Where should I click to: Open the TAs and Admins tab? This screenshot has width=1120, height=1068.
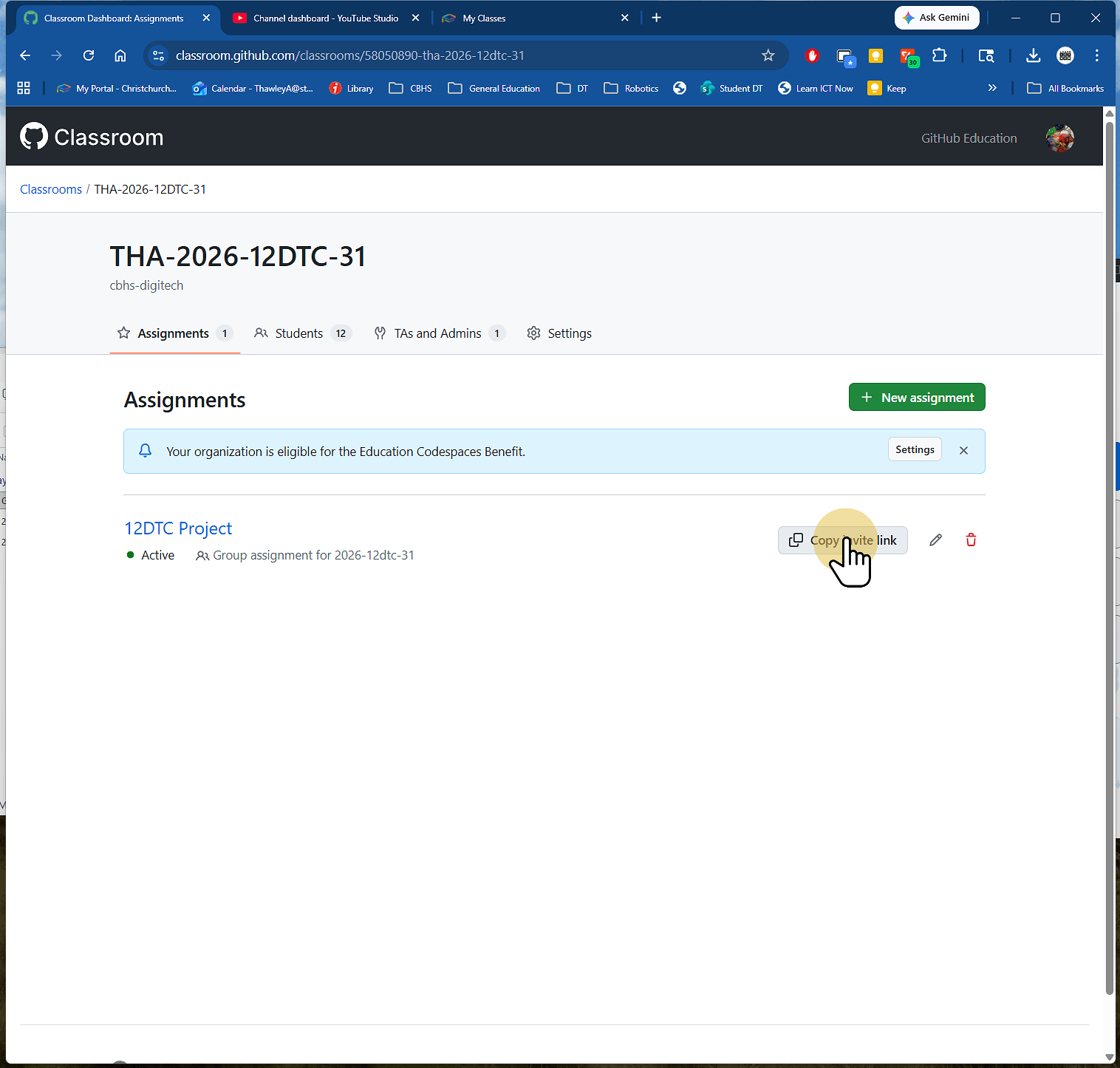coord(437,333)
